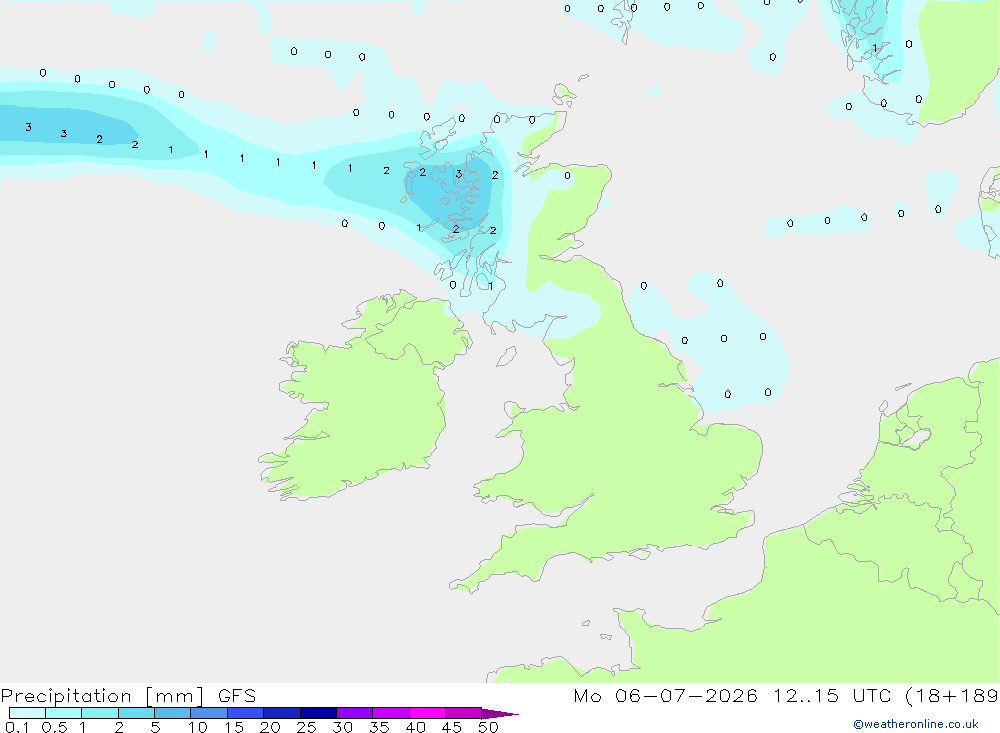Image resolution: width=1000 pixels, height=733 pixels.
Task: Click the 15–20 mm legend color swatch
Action: [245, 713]
